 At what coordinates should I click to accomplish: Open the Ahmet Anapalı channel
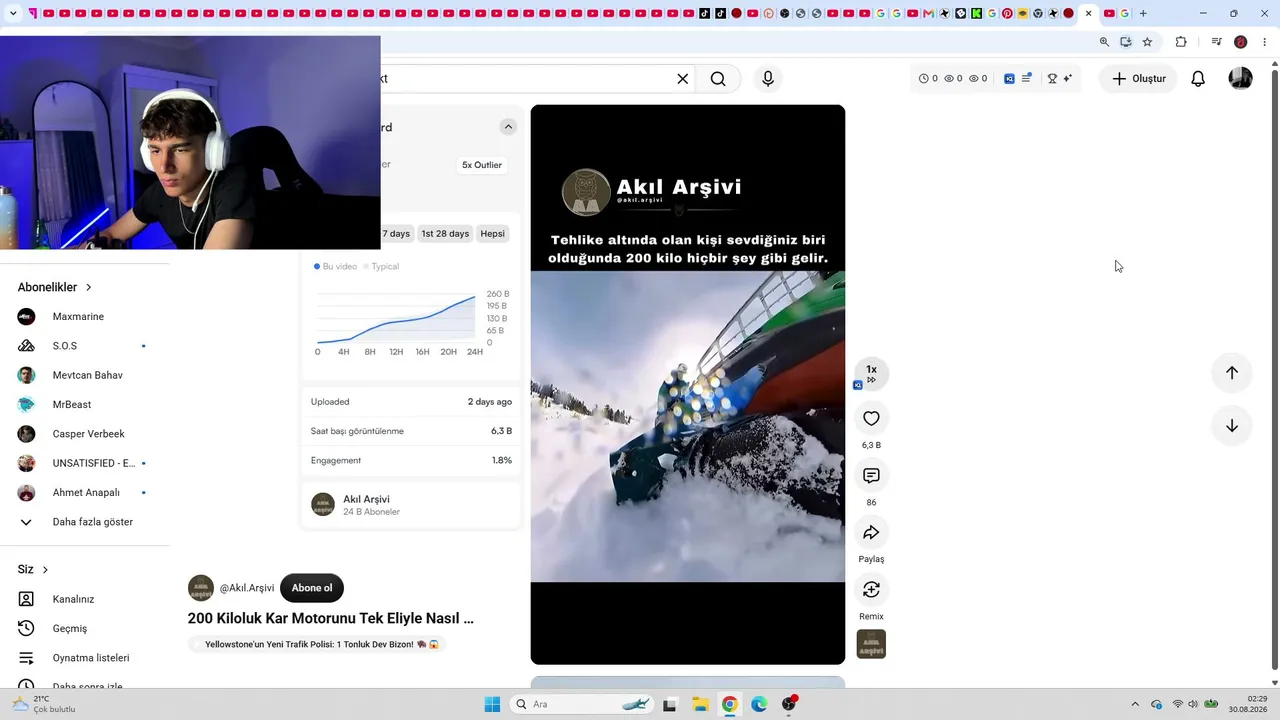pos(85,493)
